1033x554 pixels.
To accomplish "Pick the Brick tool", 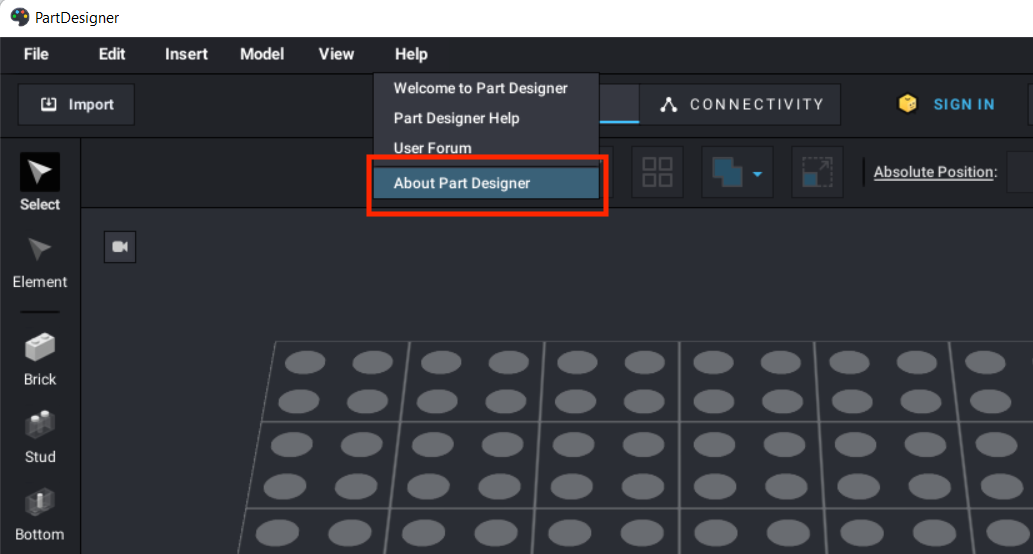I will pyautogui.click(x=40, y=359).
